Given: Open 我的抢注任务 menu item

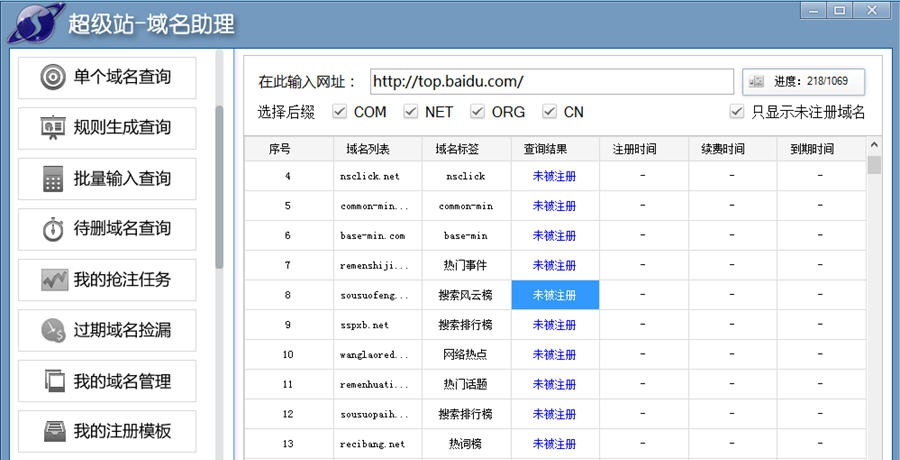Looking at the screenshot, I should coord(107,280).
